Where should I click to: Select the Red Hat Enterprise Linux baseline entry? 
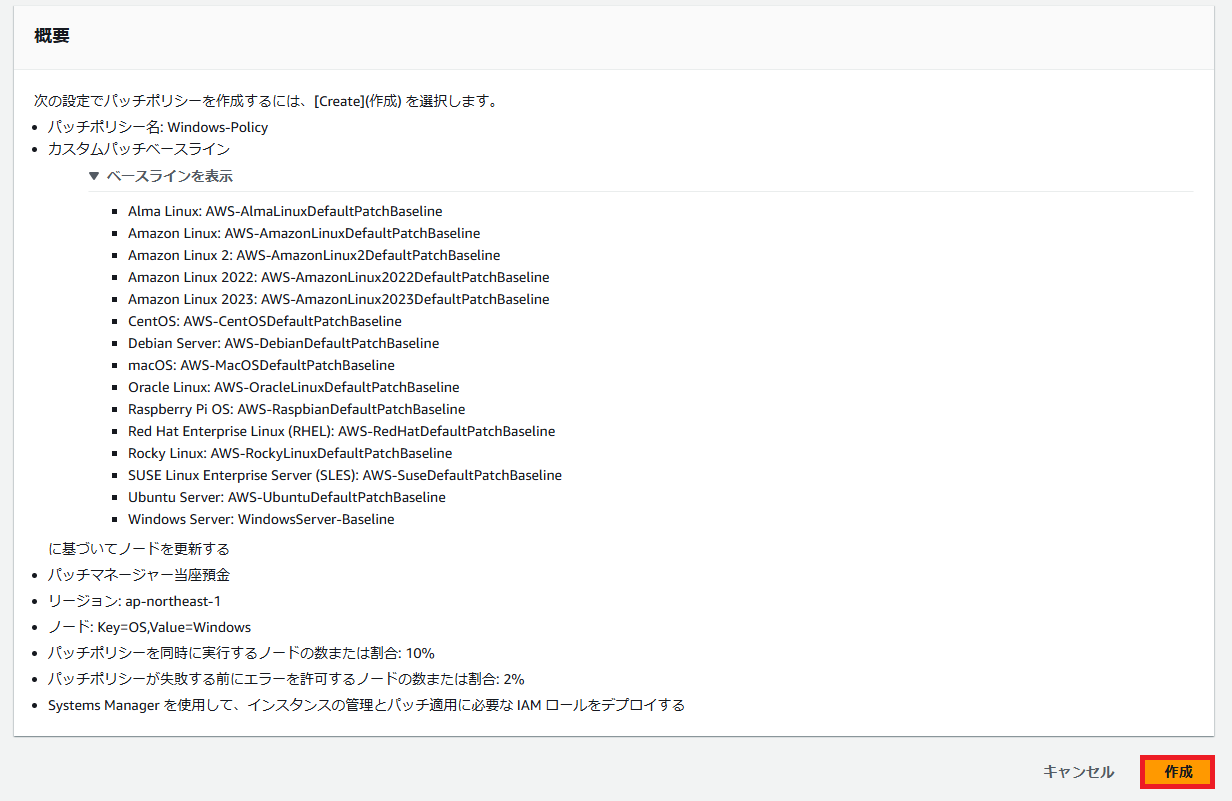click(341, 431)
